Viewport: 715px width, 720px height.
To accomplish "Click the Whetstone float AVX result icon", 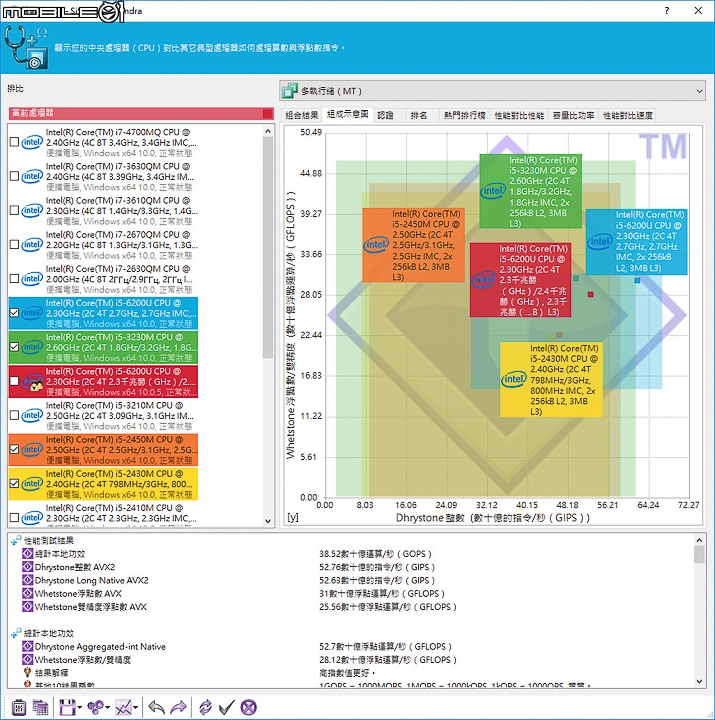I will pos(28,594).
